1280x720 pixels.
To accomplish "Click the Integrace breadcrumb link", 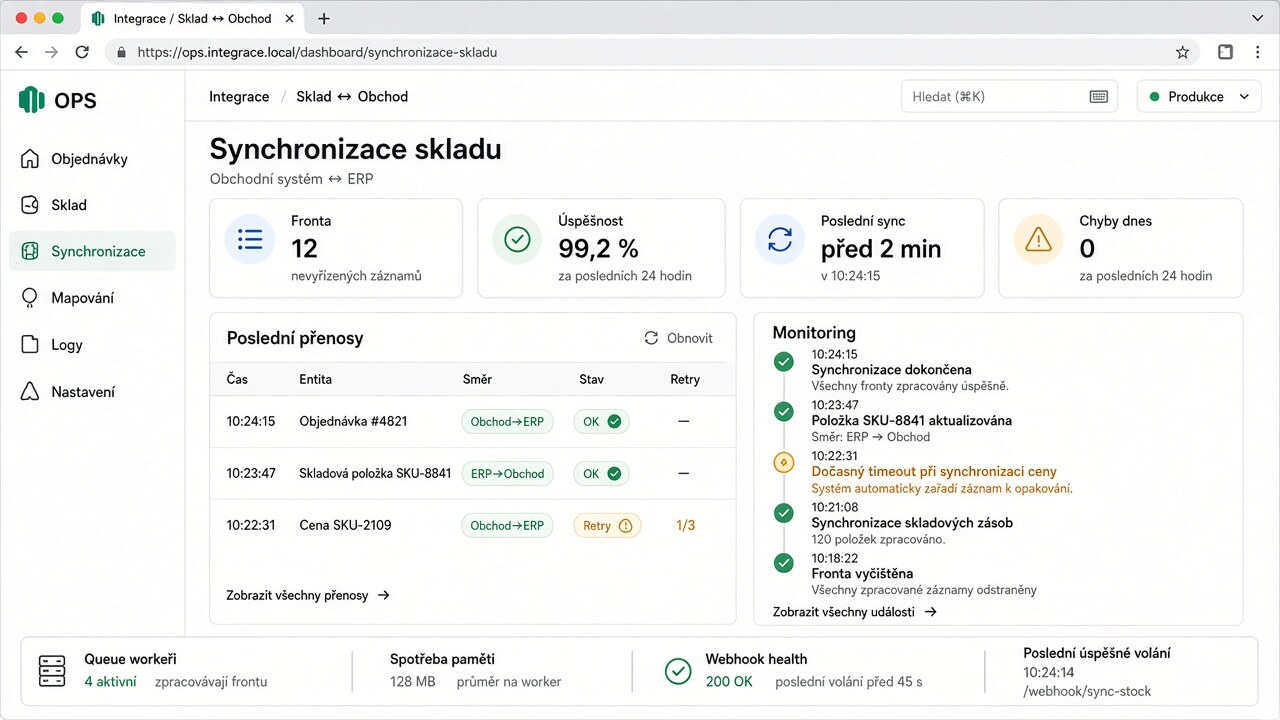I will (239, 97).
